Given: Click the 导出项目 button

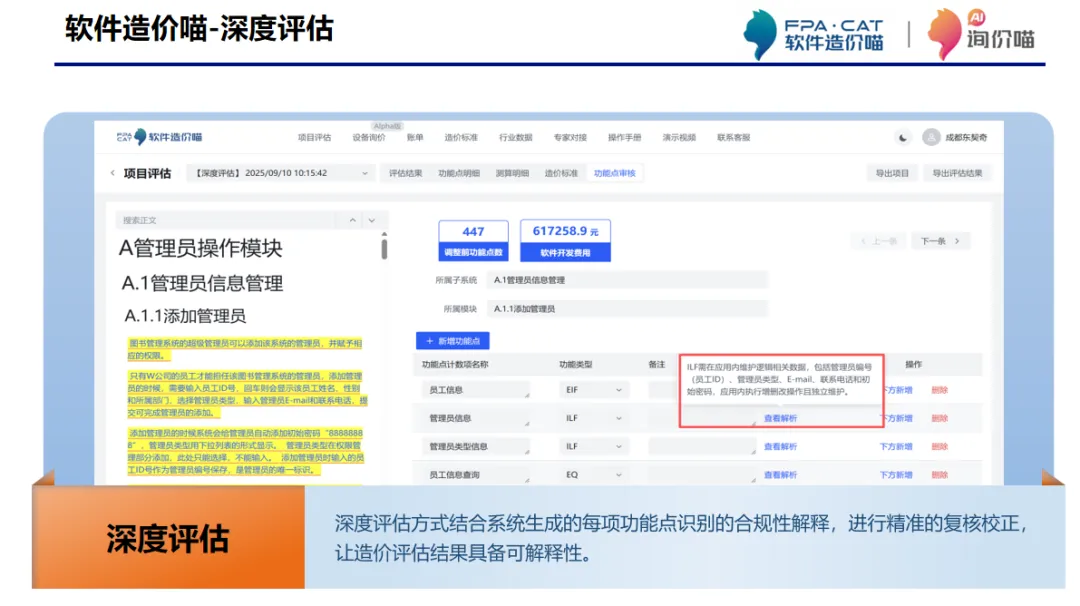Looking at the screenshot, I should (892, 174).
